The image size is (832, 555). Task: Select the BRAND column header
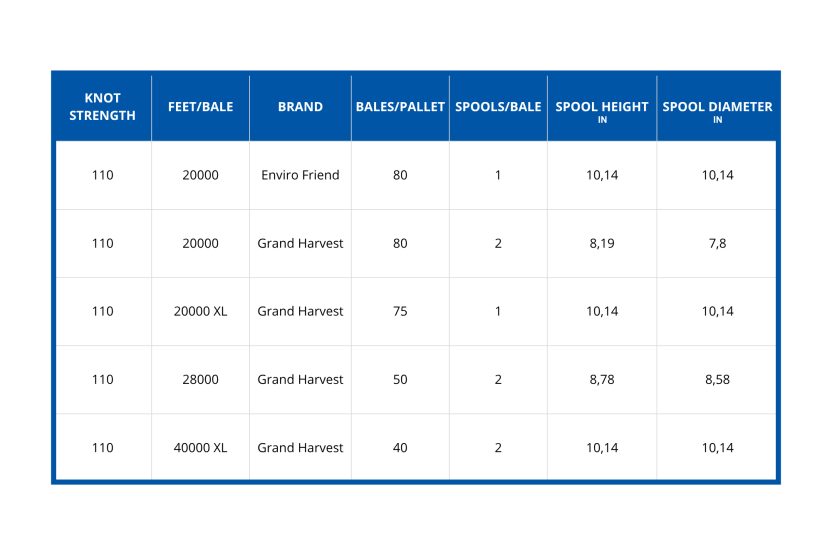click(300, 107)
